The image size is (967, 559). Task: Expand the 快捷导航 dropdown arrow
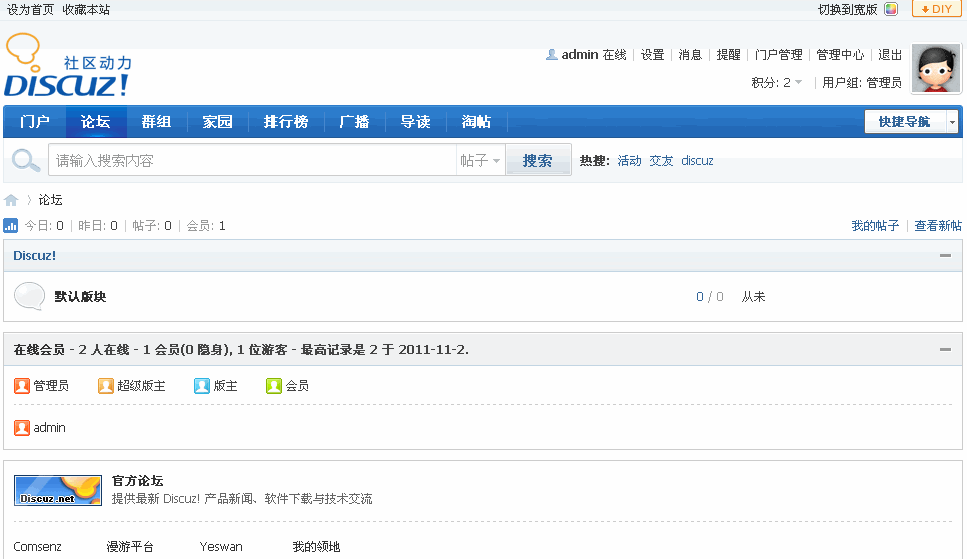(x=953, y=122)
